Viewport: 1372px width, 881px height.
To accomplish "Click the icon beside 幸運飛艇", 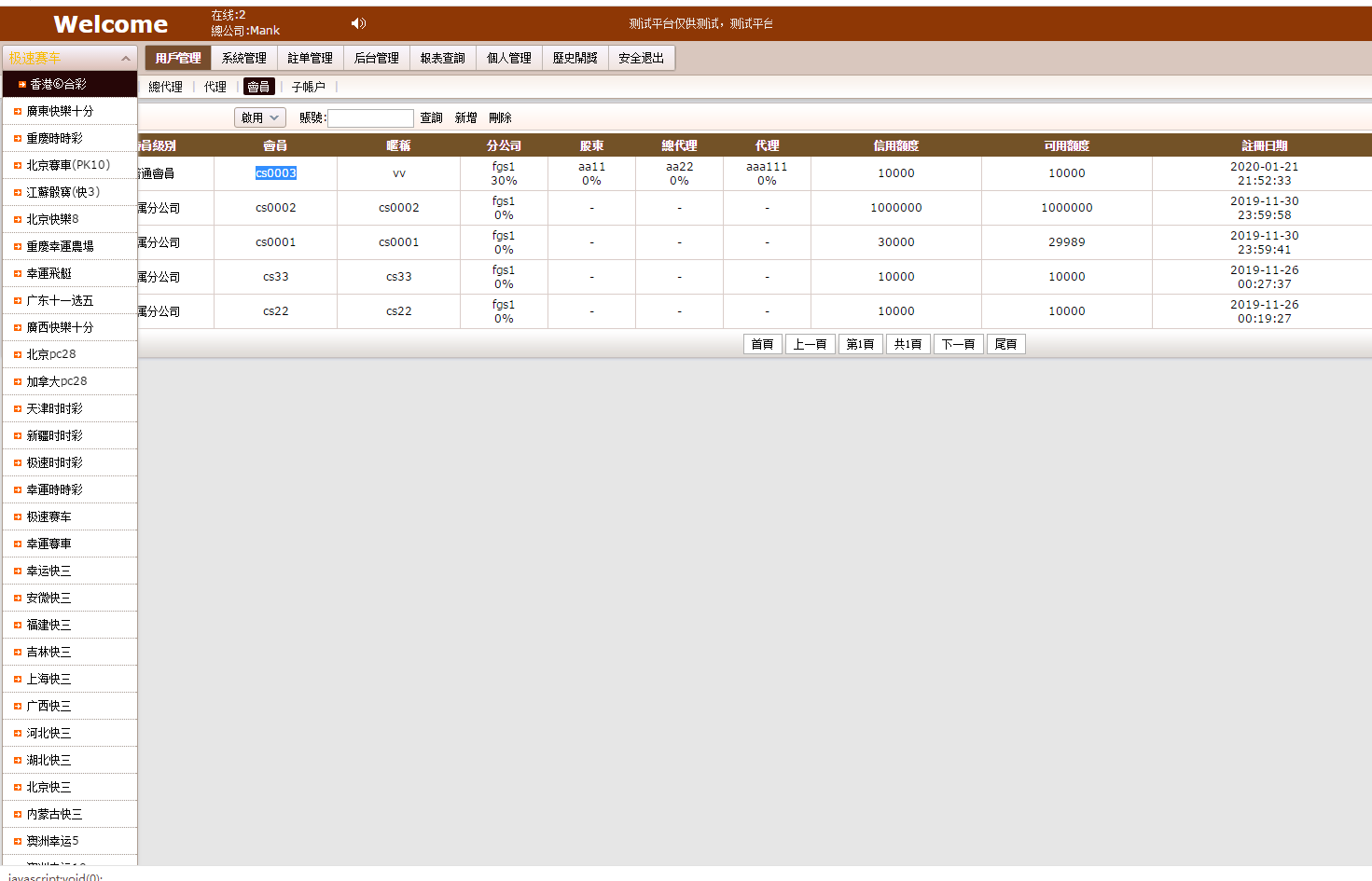I will tap(18, 274).
